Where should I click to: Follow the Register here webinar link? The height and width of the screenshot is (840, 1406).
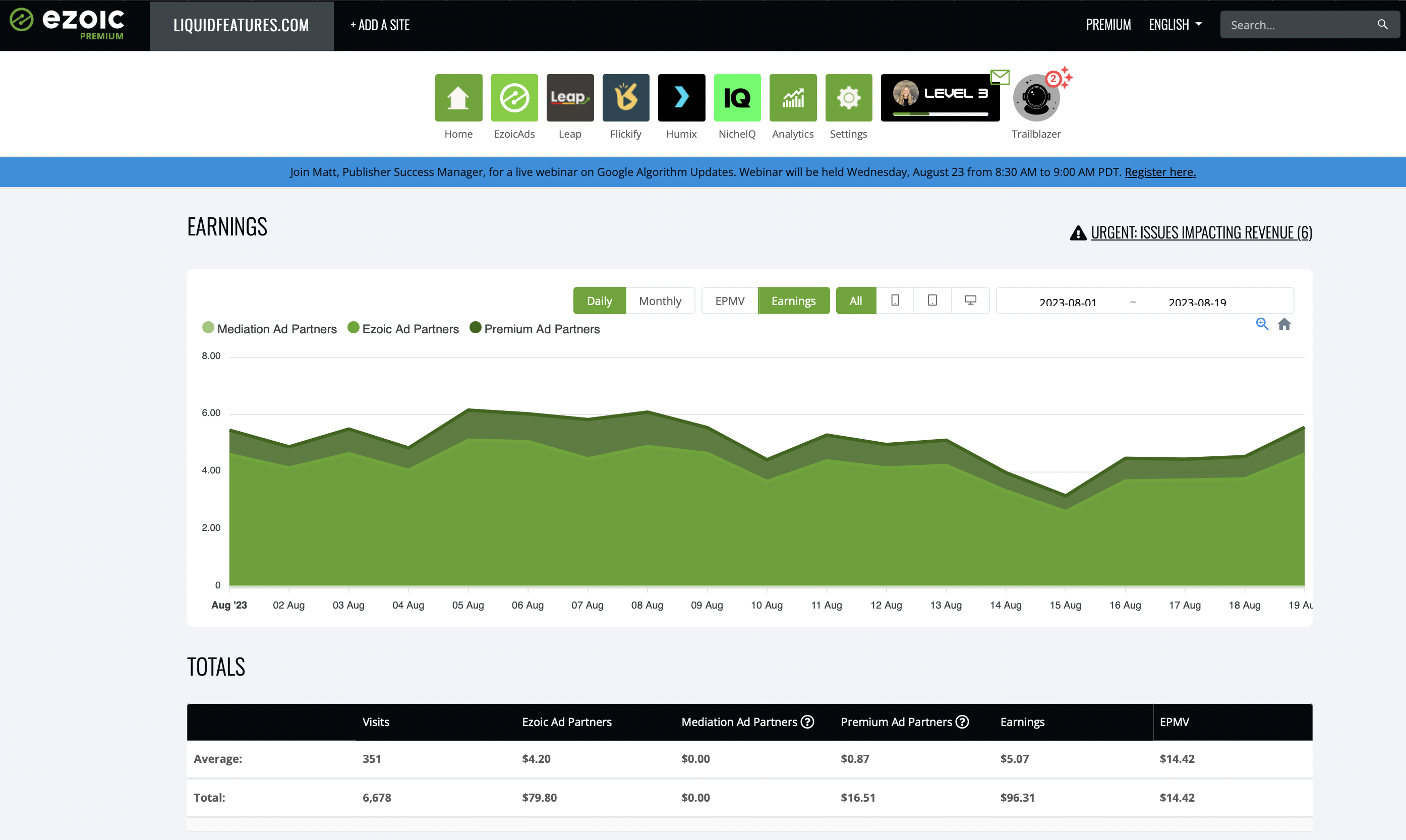[1160, 171]
